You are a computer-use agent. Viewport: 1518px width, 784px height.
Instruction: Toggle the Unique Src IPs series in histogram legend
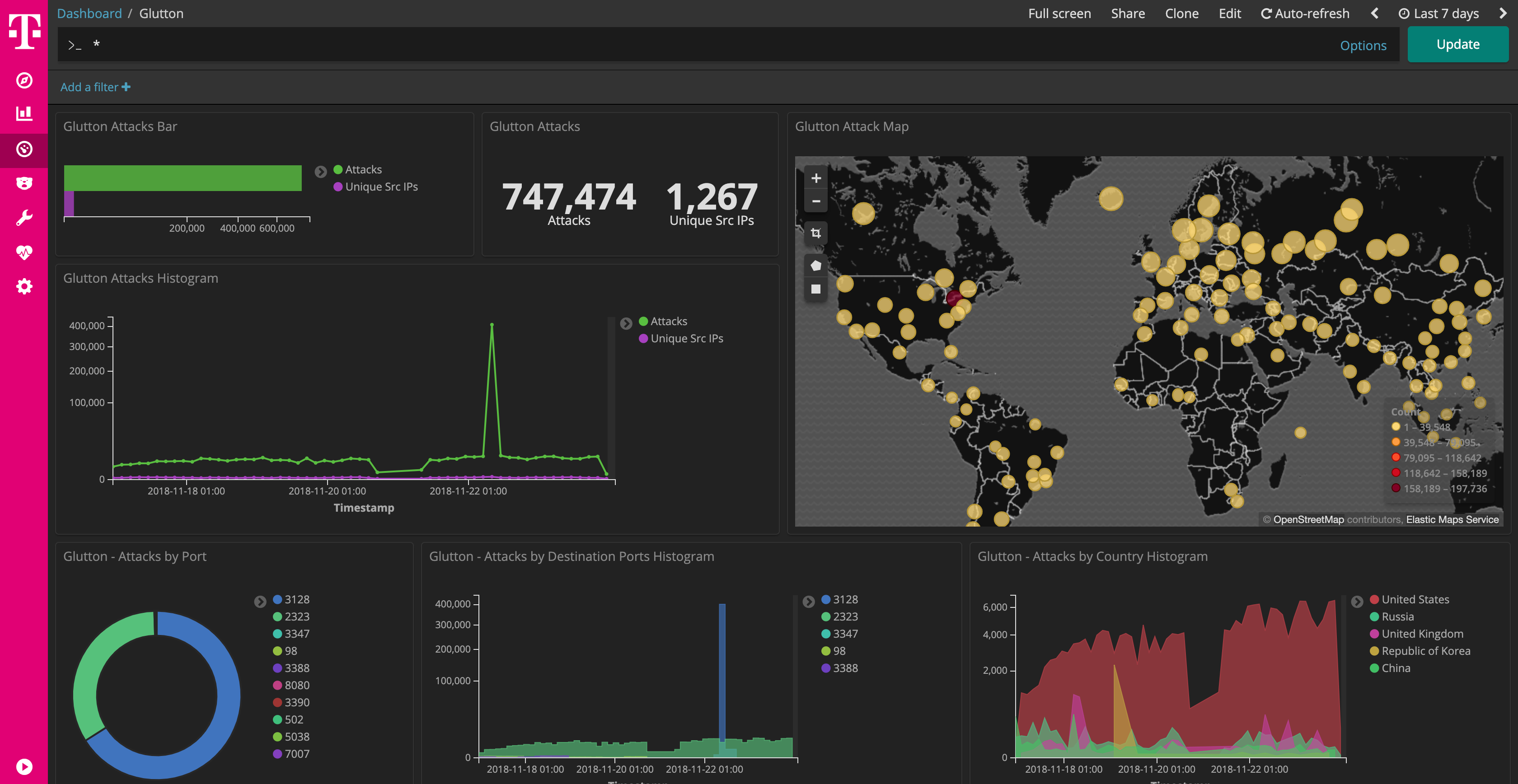click(x=687, y=338)
